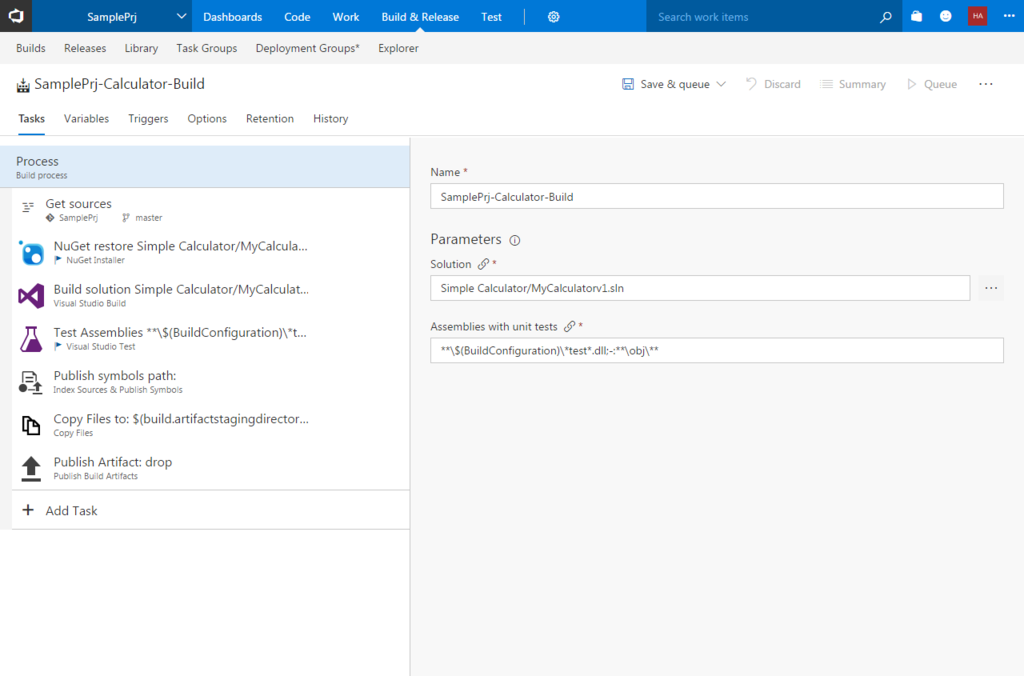The width and height of the screenshot is (1024, 676).
Task: Select the Build solution task
Action: point(210,295)
